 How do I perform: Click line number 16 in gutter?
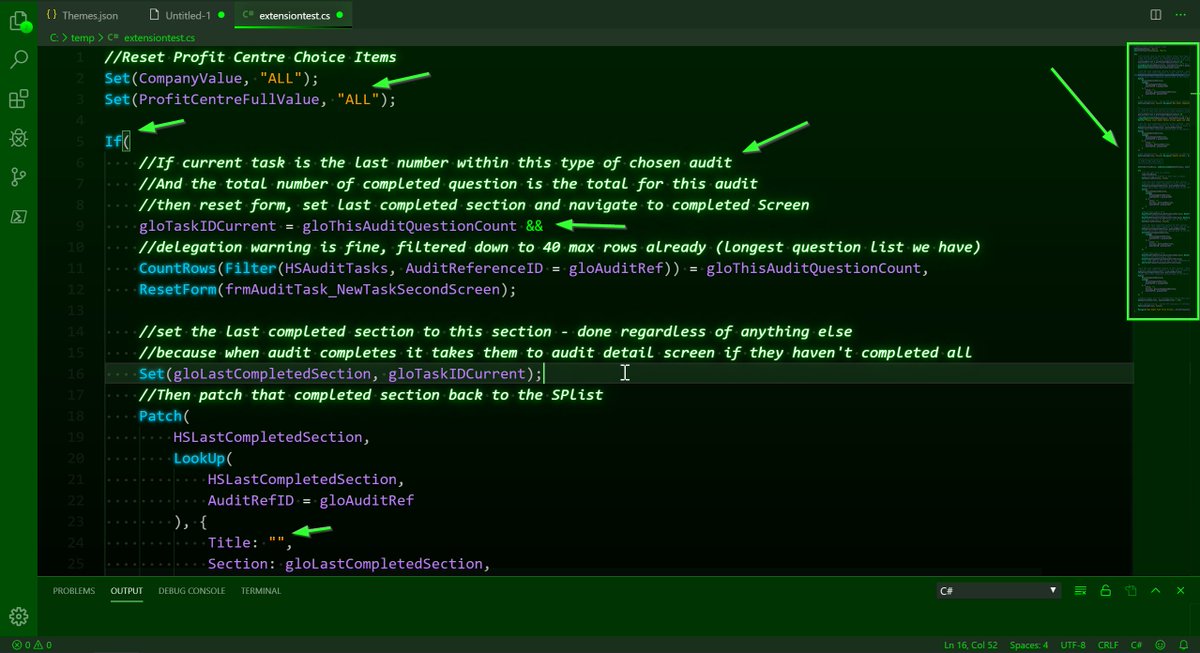[x=77, y=374]
